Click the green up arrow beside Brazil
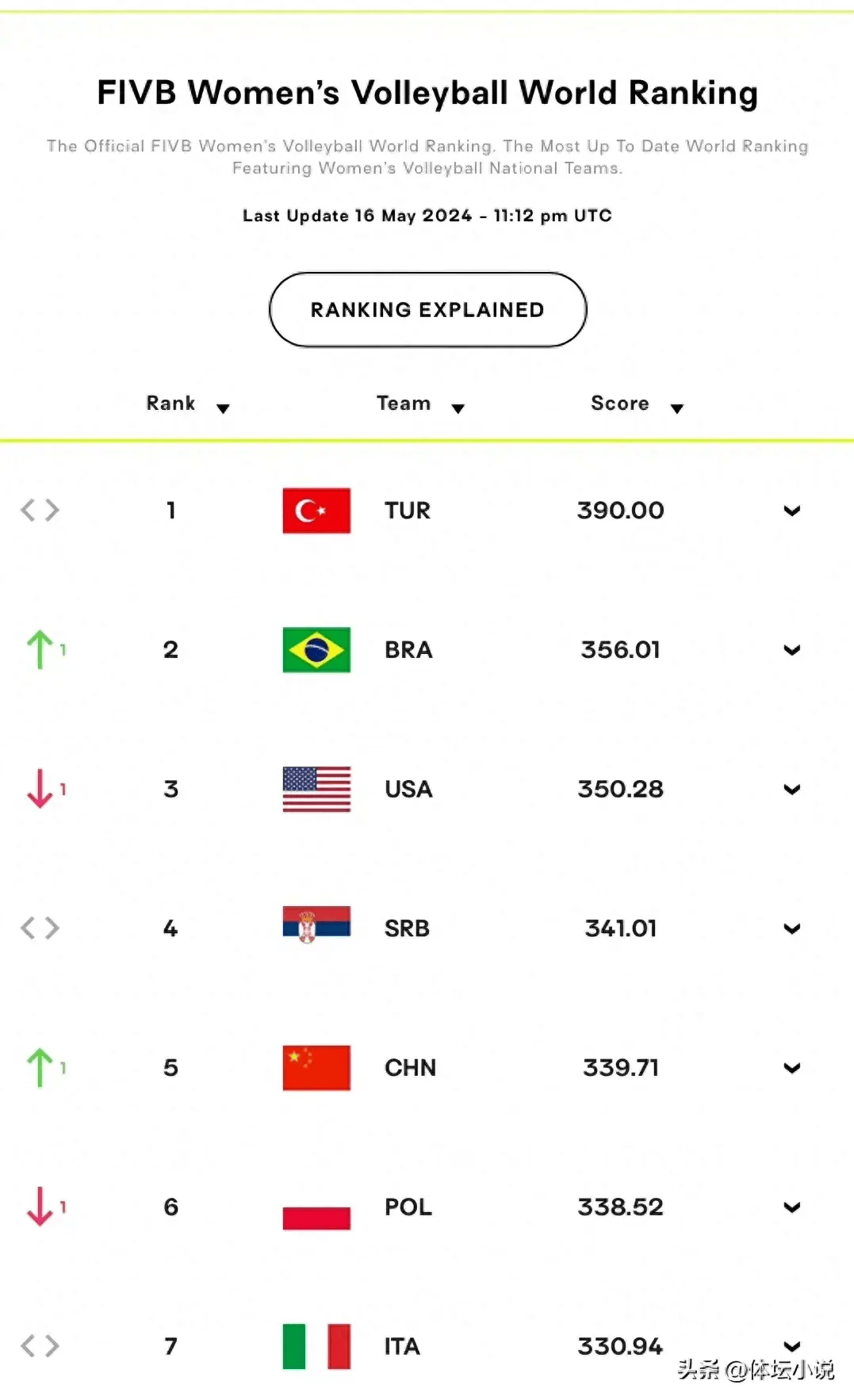Image resolution: width=854 pixels, height=1400 pixels. 40,650
